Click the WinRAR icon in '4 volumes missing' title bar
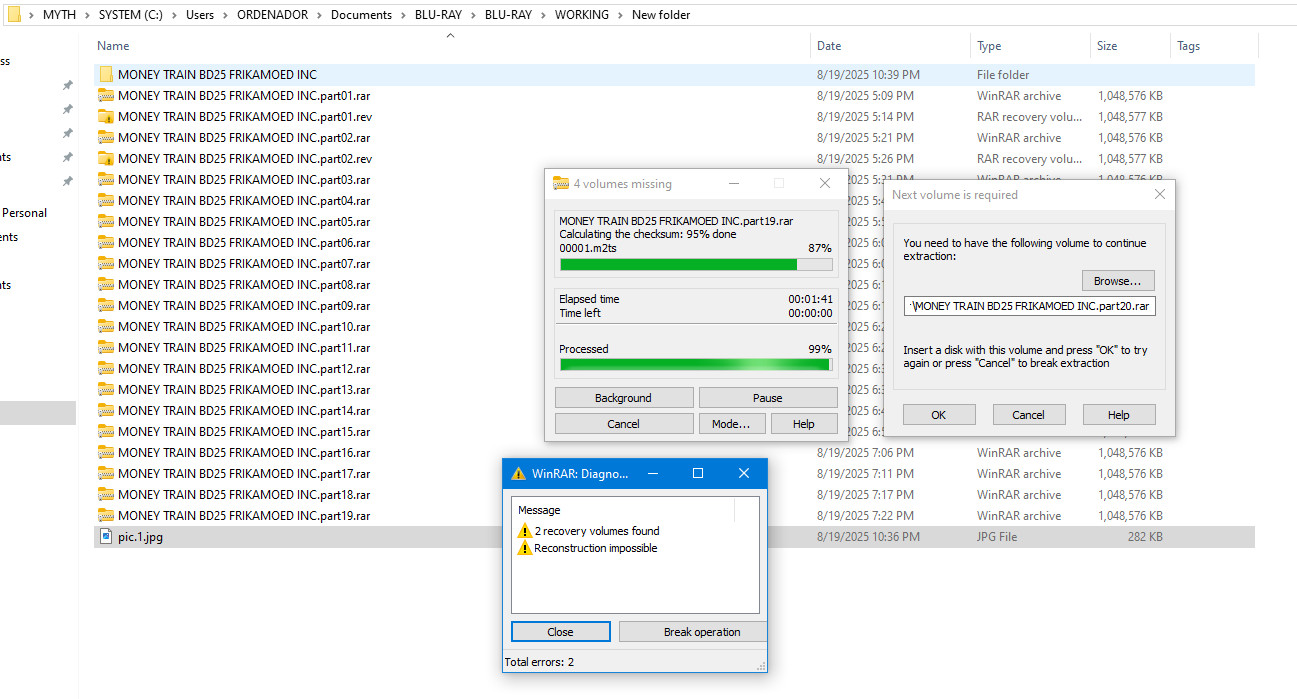 point(561,183)
